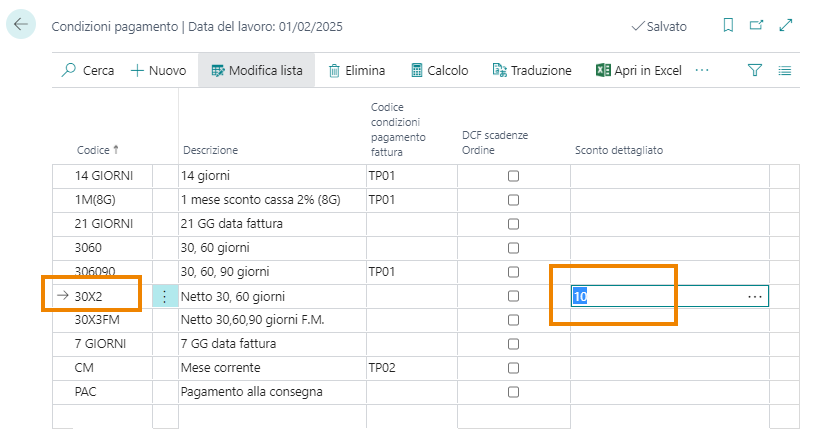Open page in new window icon
The width and height of the screenshot is (826, 429).
tap(756, 25)
